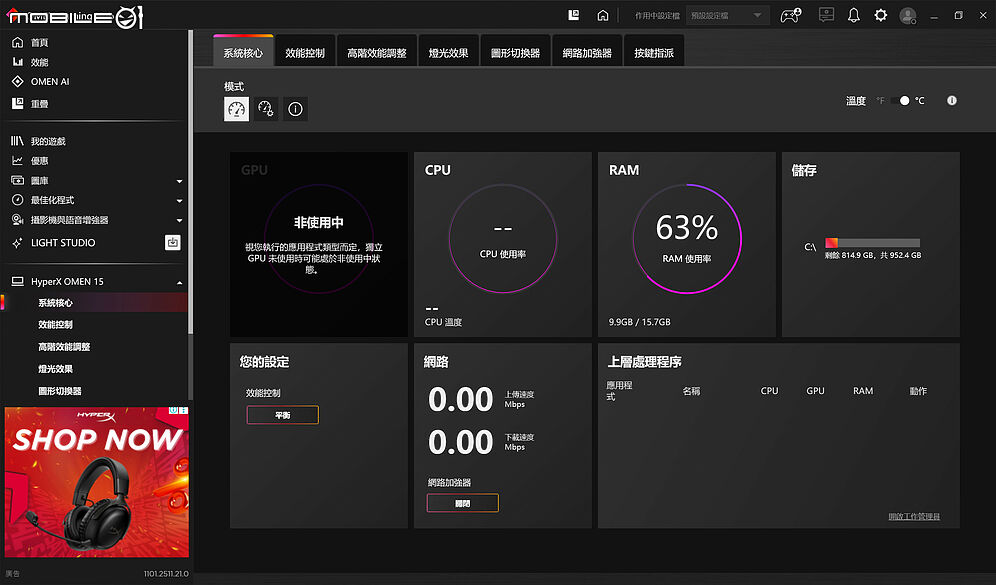This screenshot has height=585, width=996.
Task: Switch to 系統核心 tab
Action: [x=243, y=52]
